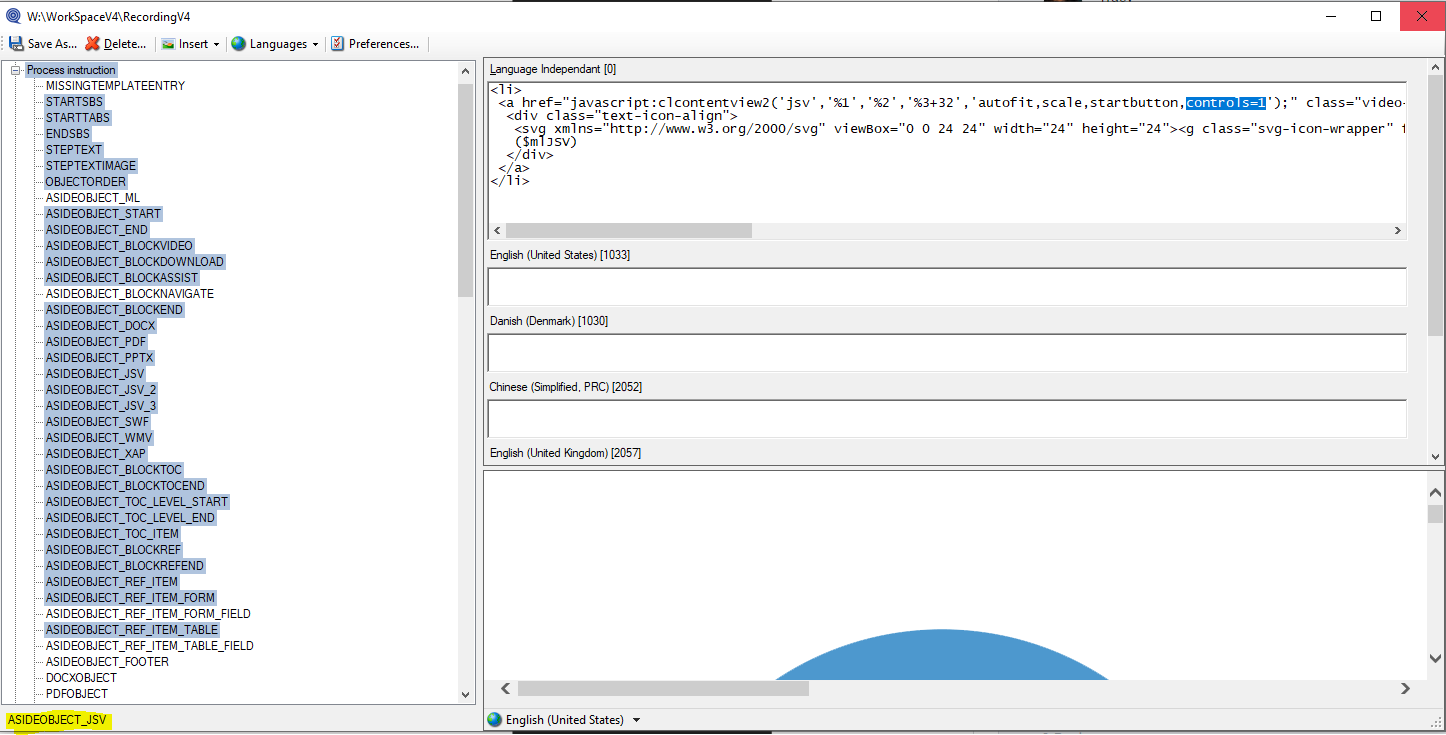Select DOCXOBJECT tree item
This screenshot has width=1446, height=735.
click(x=81, y=678)
